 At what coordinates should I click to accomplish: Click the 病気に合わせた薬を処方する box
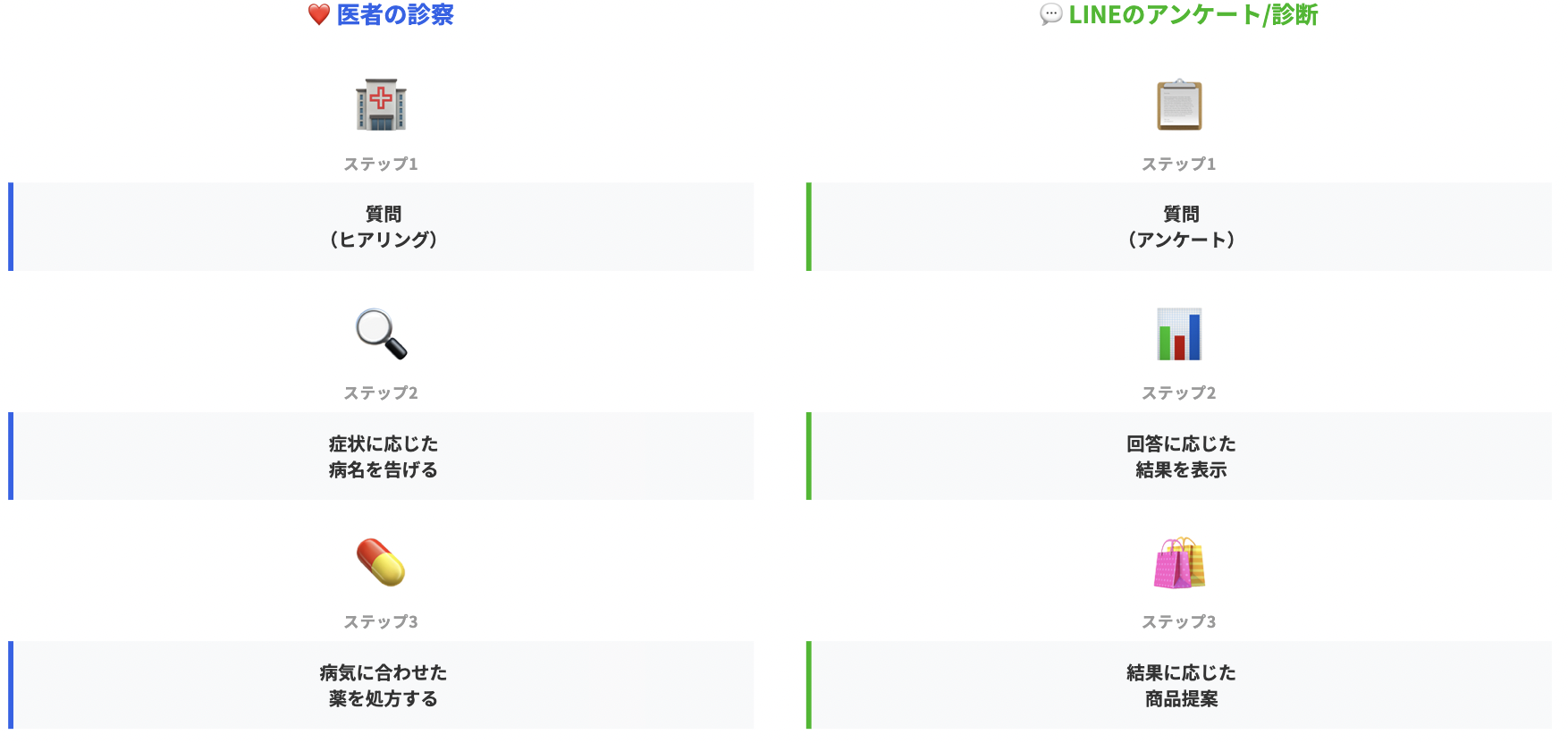coord(383,685)
